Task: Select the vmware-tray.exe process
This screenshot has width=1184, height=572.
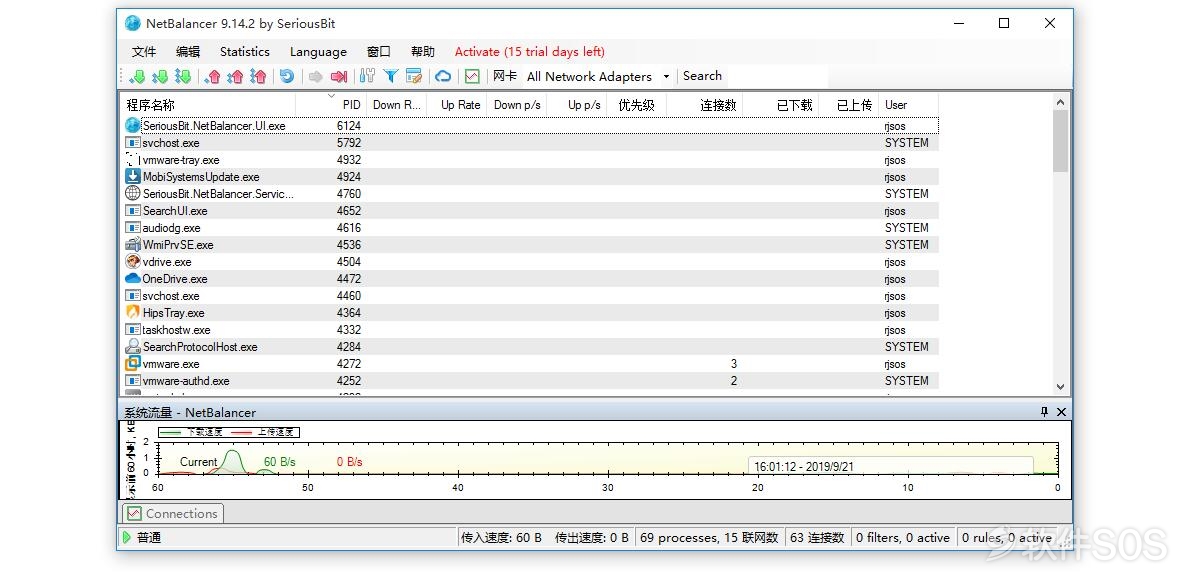Action: (530, 160)
